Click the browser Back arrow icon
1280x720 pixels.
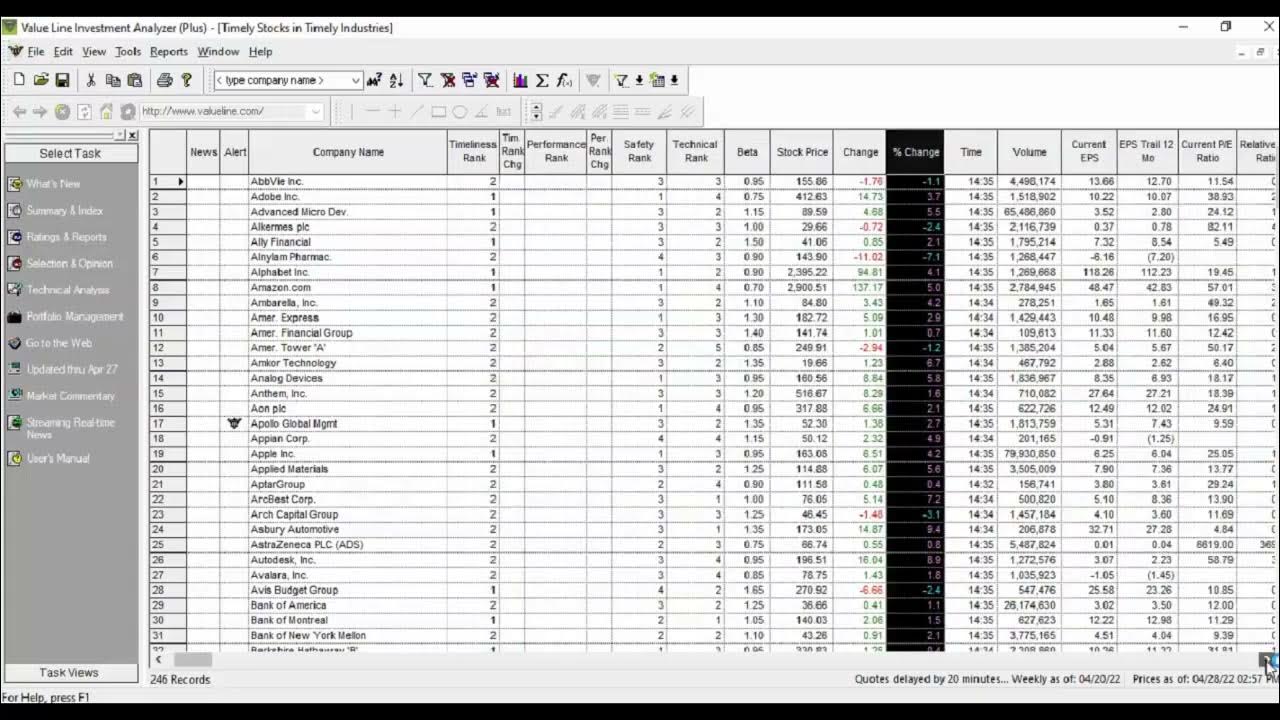click(x=19, y=112)
